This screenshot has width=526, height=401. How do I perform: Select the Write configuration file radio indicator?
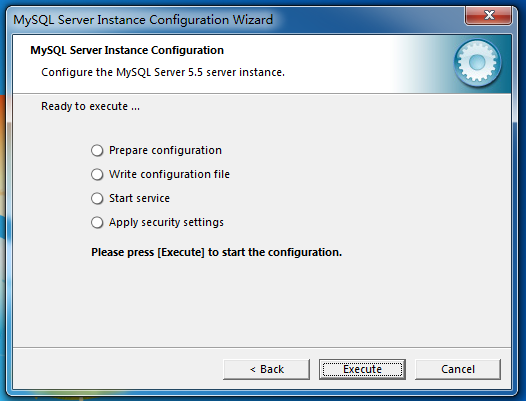tap(97, 174)
